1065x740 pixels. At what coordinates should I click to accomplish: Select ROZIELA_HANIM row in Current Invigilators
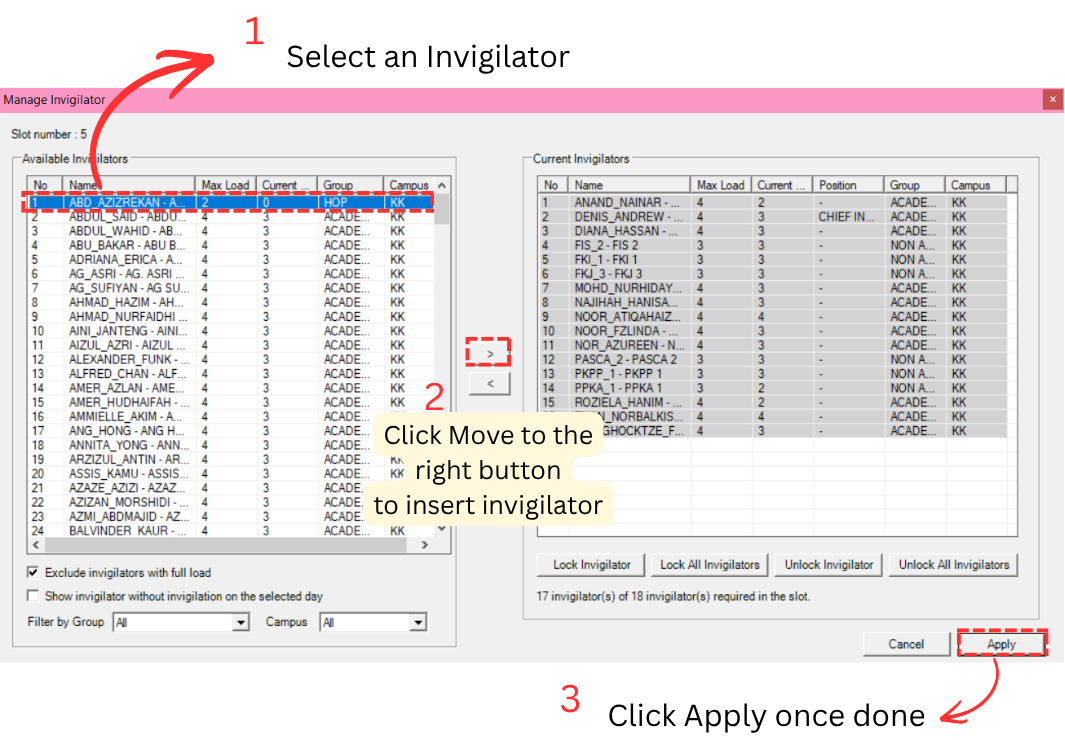tap(773, 402)
